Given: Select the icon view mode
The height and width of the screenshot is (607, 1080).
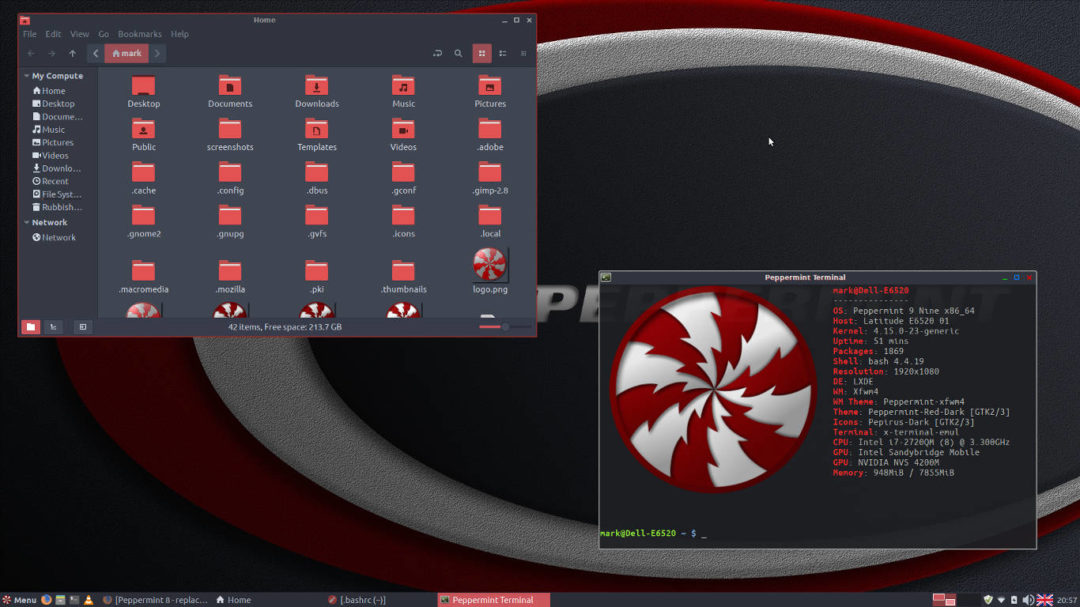Looking at the screenshot, I should [x=481, y=53].
